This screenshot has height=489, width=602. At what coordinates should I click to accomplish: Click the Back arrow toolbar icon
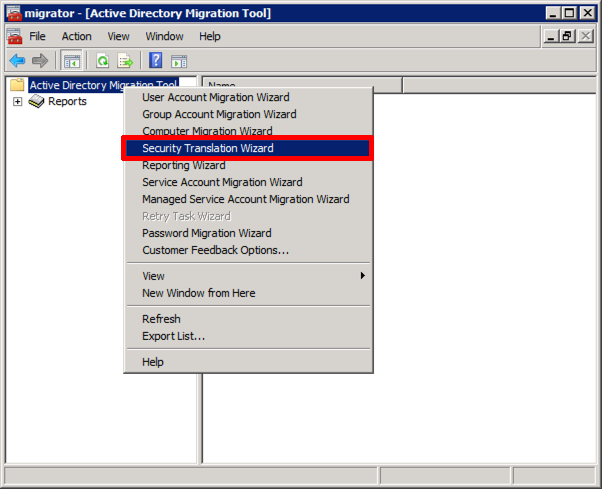[x=17, y=61]
